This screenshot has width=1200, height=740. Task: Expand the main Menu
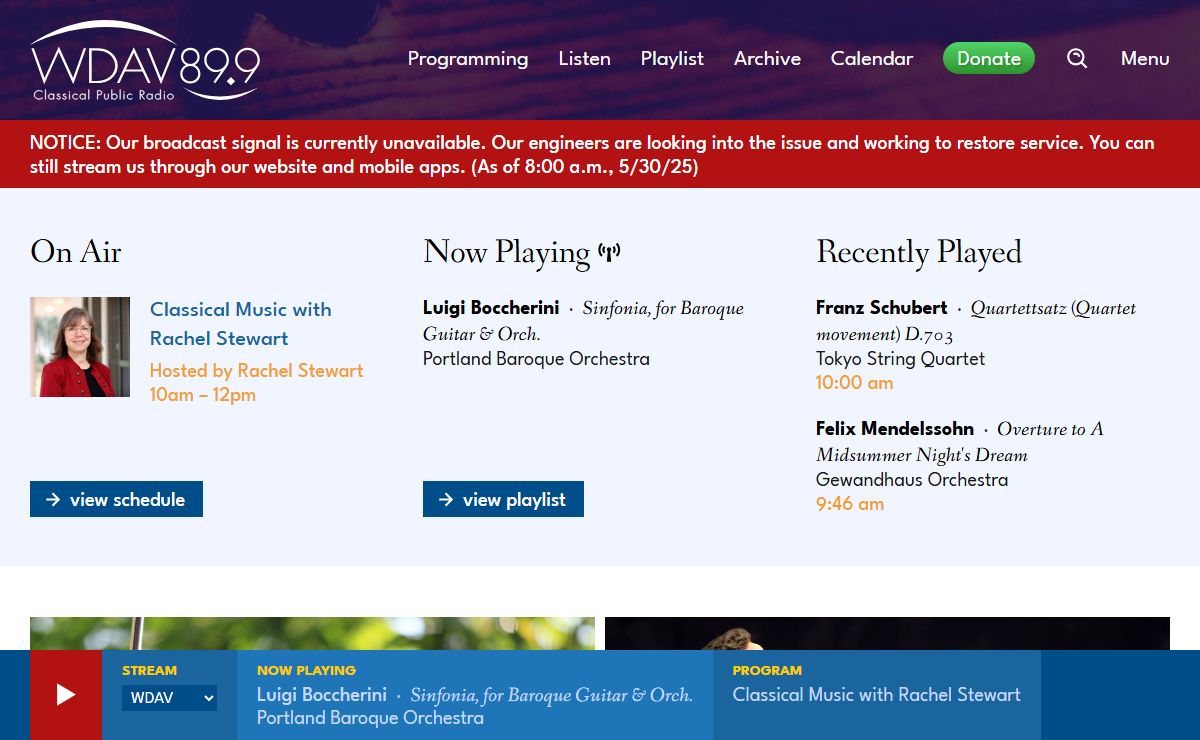(x=1145, y=59)
